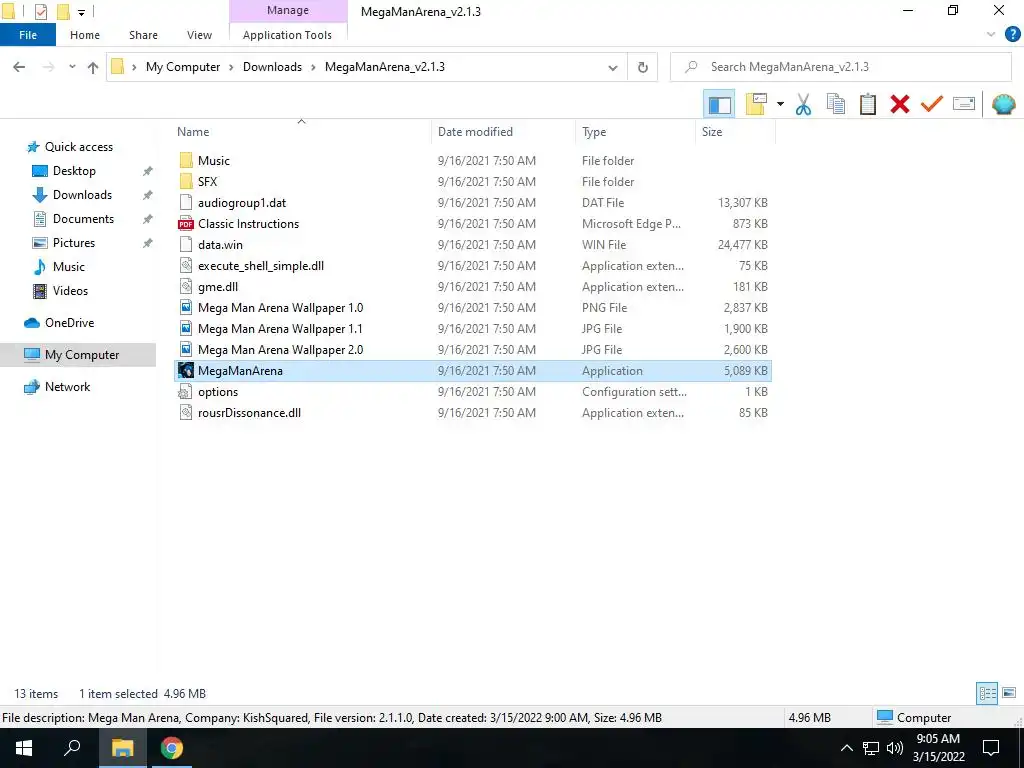
Task: Open the View ribbon tab
Action: 199,35
